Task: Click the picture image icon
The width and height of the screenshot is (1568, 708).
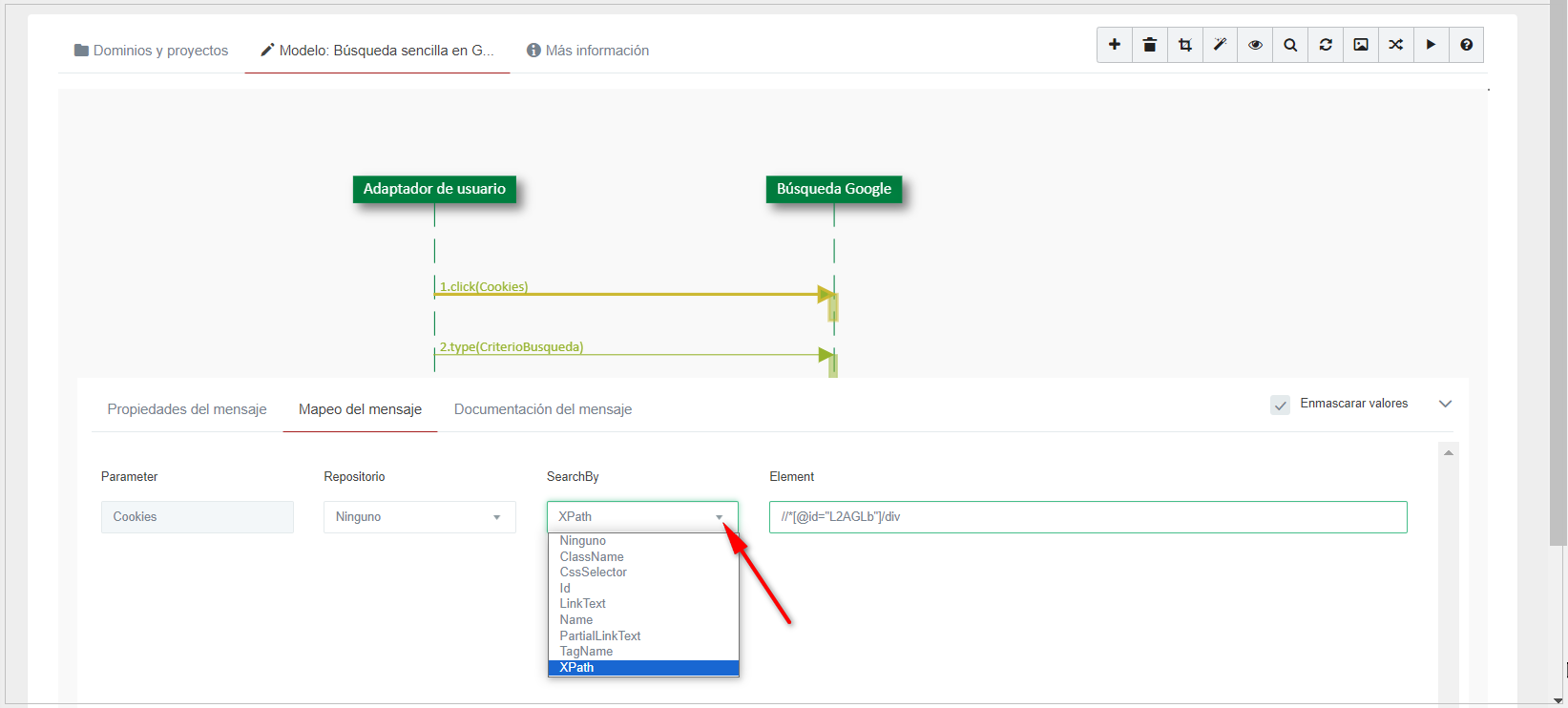Action: (1361, 45)
